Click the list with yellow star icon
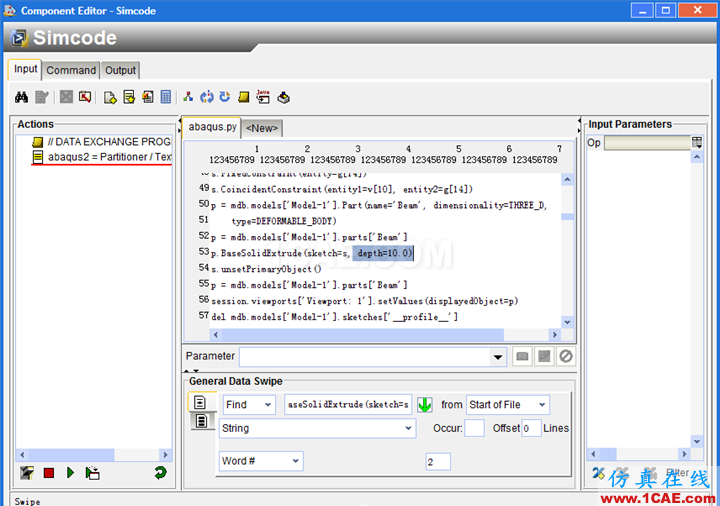 pos(129,97)
